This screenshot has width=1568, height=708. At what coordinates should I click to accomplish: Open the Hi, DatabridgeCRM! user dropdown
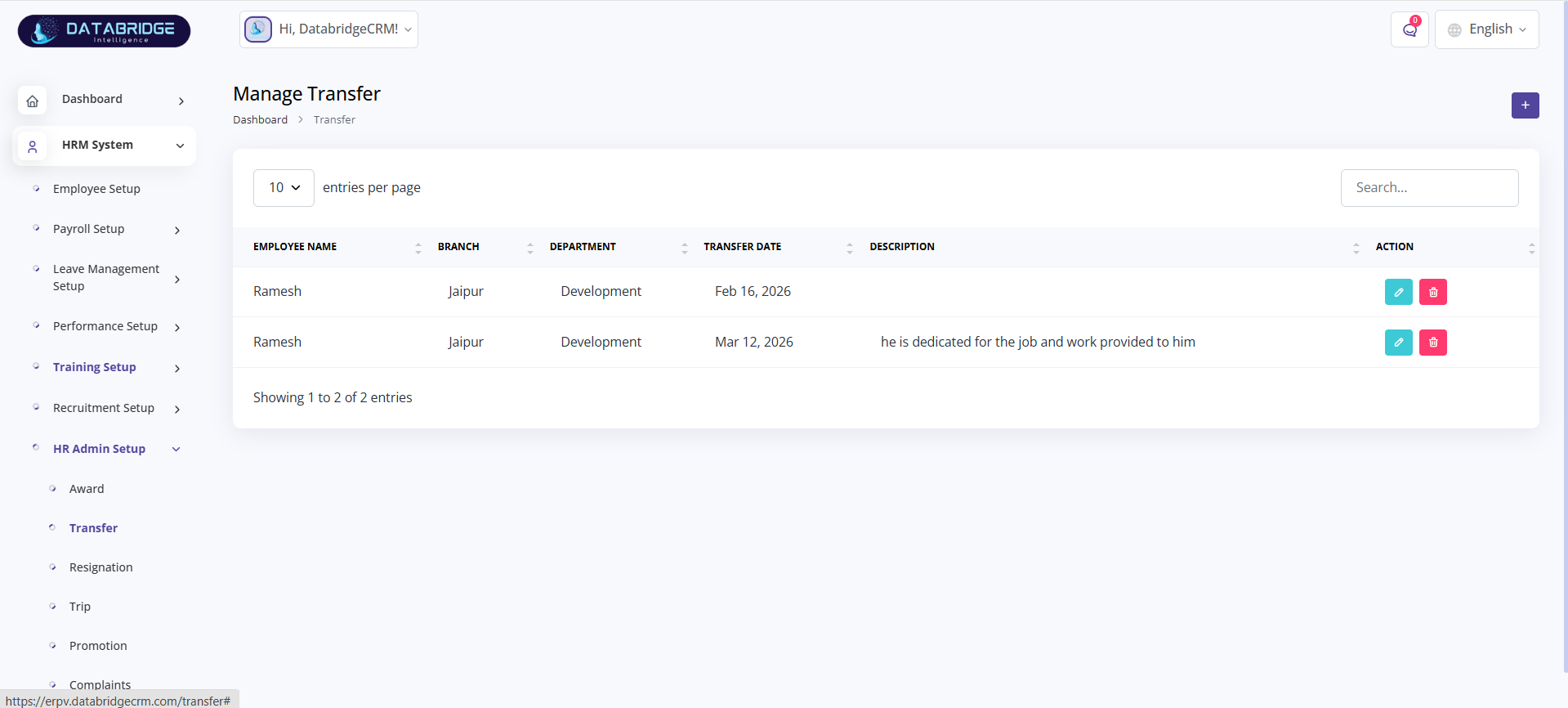tap(328, 29)
